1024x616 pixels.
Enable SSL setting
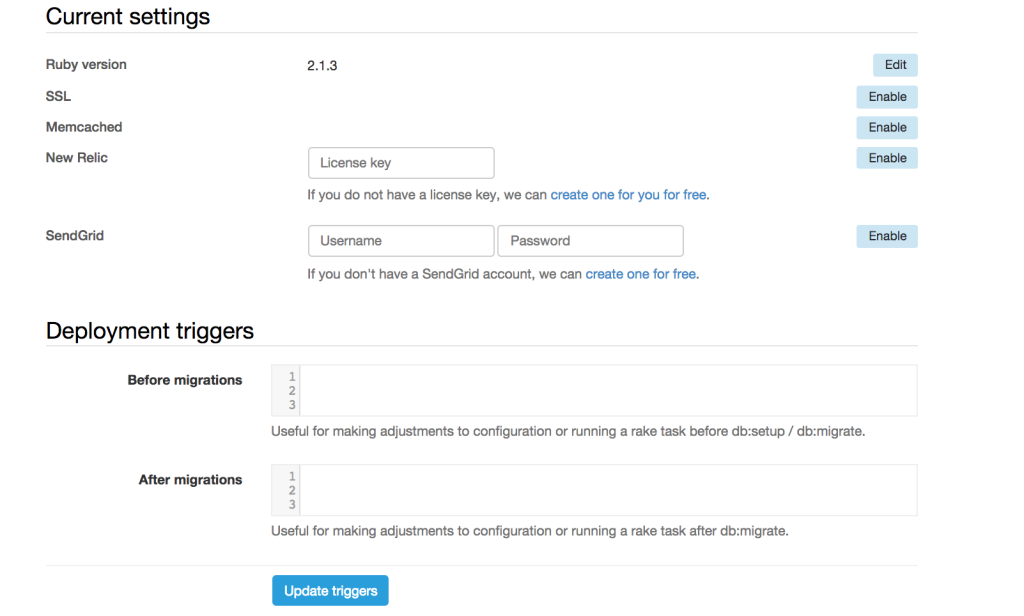887,97
